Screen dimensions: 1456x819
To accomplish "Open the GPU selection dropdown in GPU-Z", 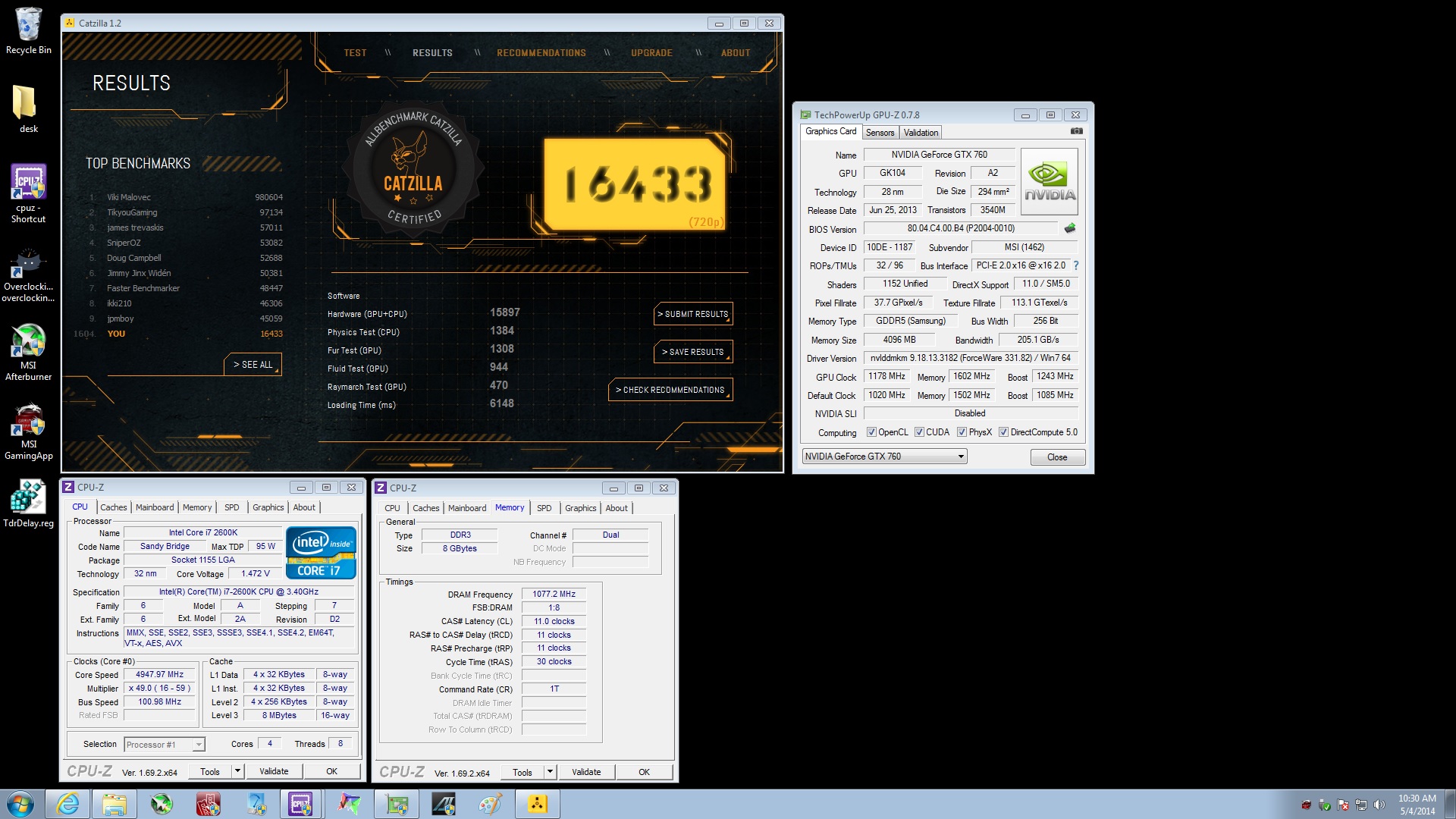I will [x=884, y=457].
